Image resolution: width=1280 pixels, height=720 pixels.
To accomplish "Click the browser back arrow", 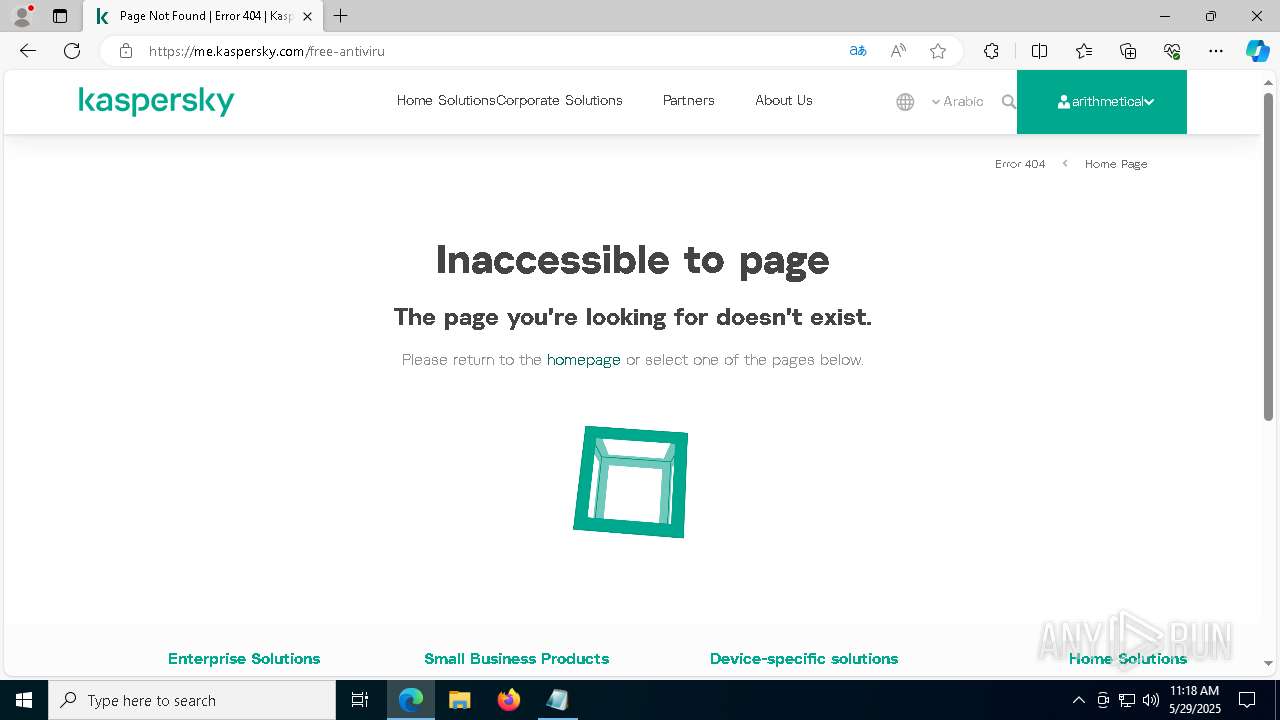I will 28,51.
